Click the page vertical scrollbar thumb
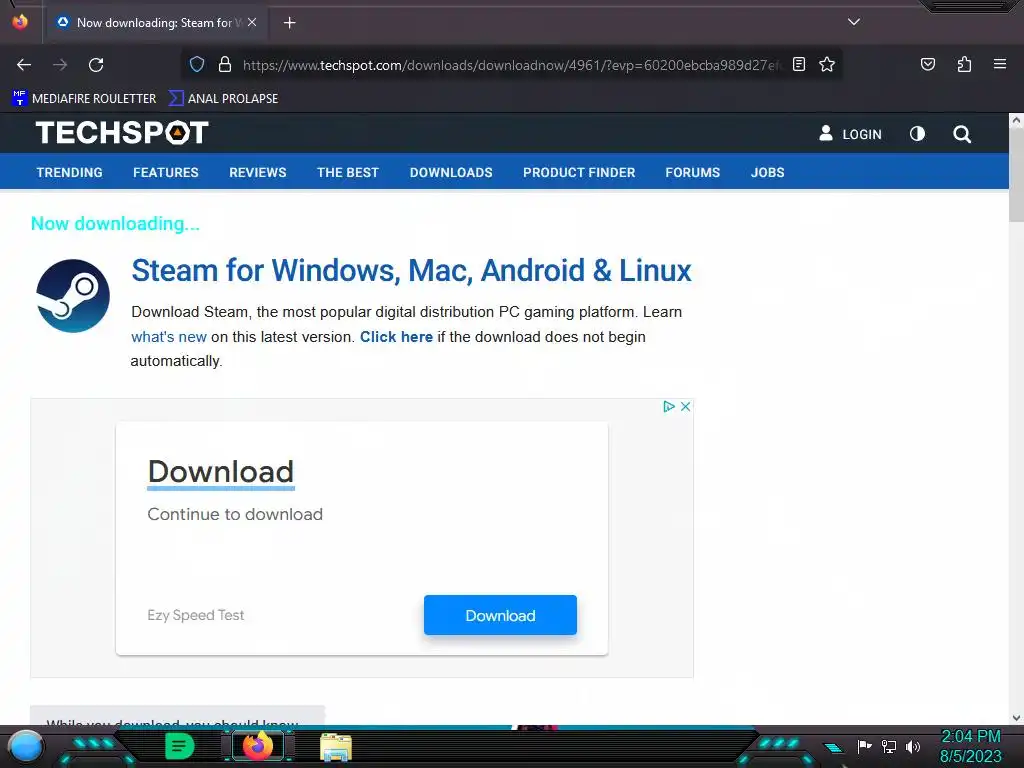The height and width of the screenshot is (768, 1024). pyautogui.click(x=1016, y=175)
